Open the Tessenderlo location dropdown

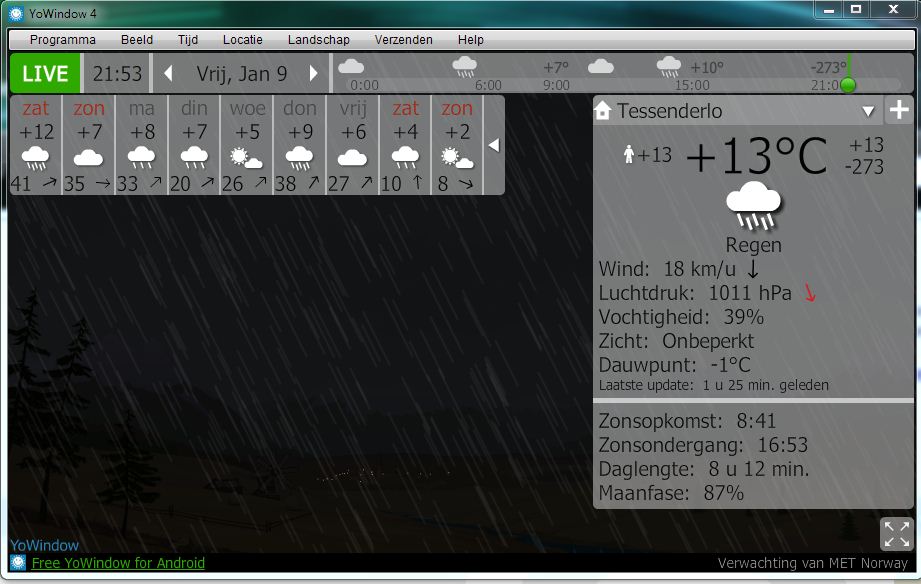(x=868, y=111)
